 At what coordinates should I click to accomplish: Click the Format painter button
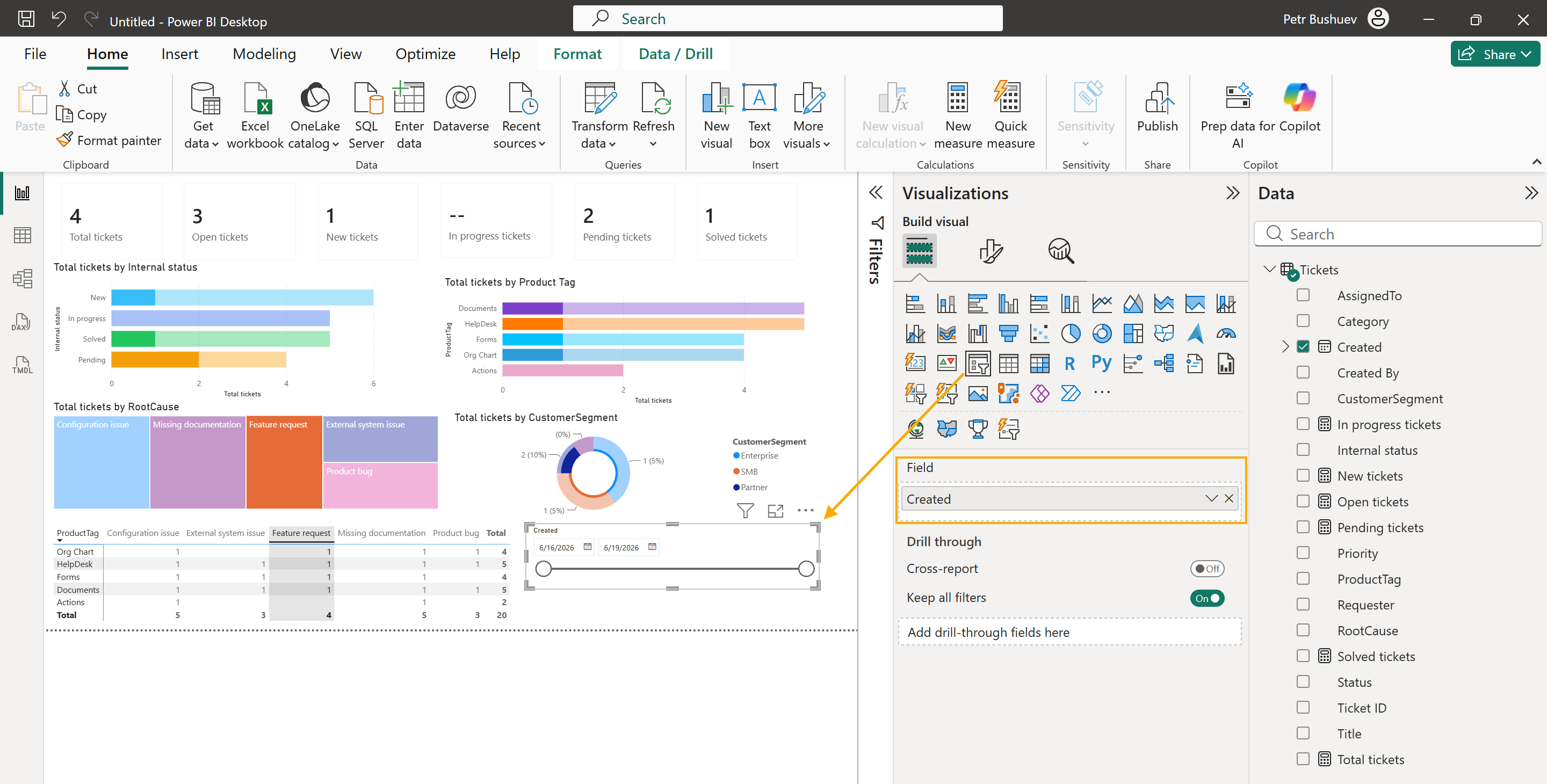[x=109, y=141]
